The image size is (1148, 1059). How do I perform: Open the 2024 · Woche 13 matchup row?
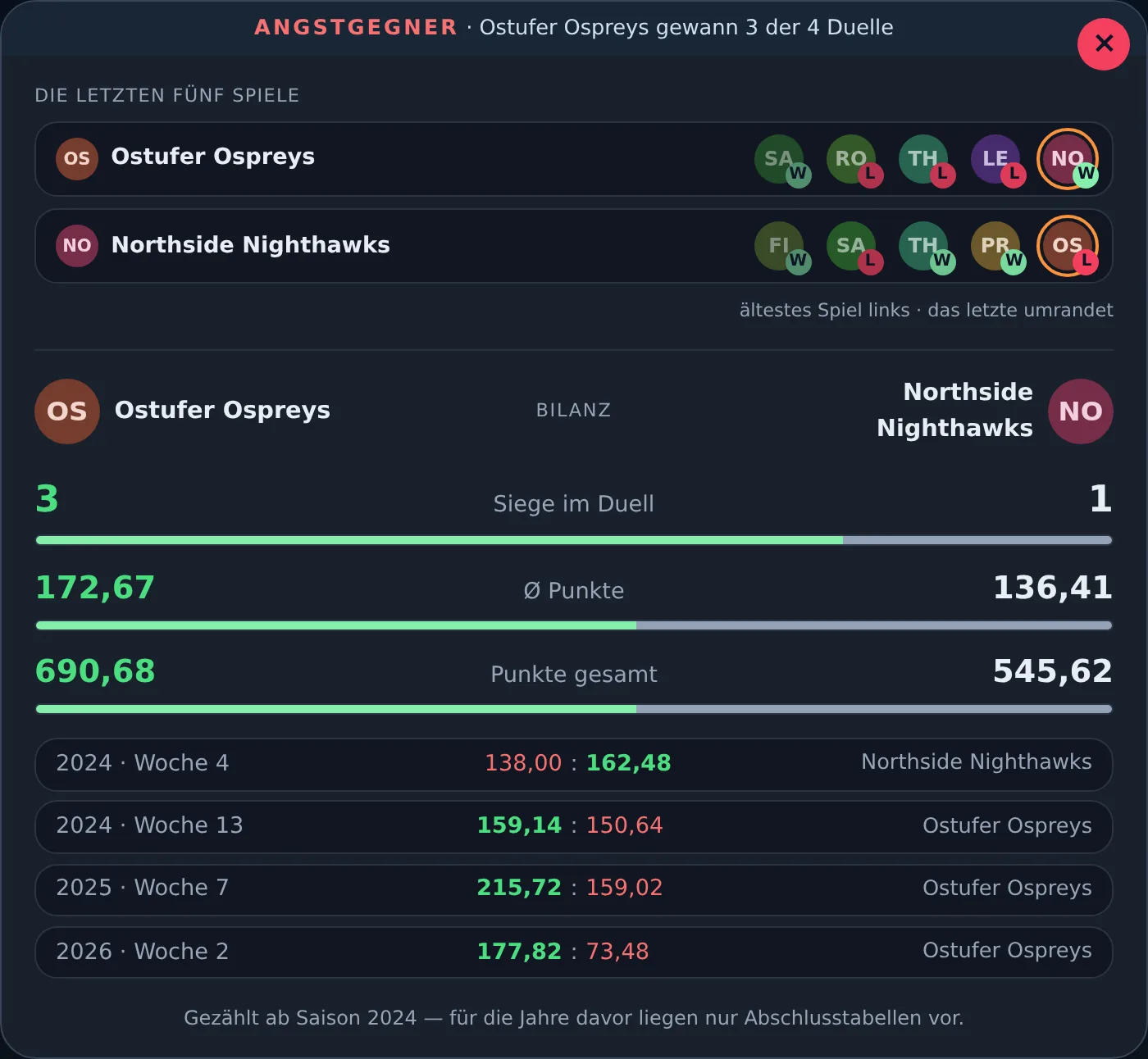click(574, 826)
